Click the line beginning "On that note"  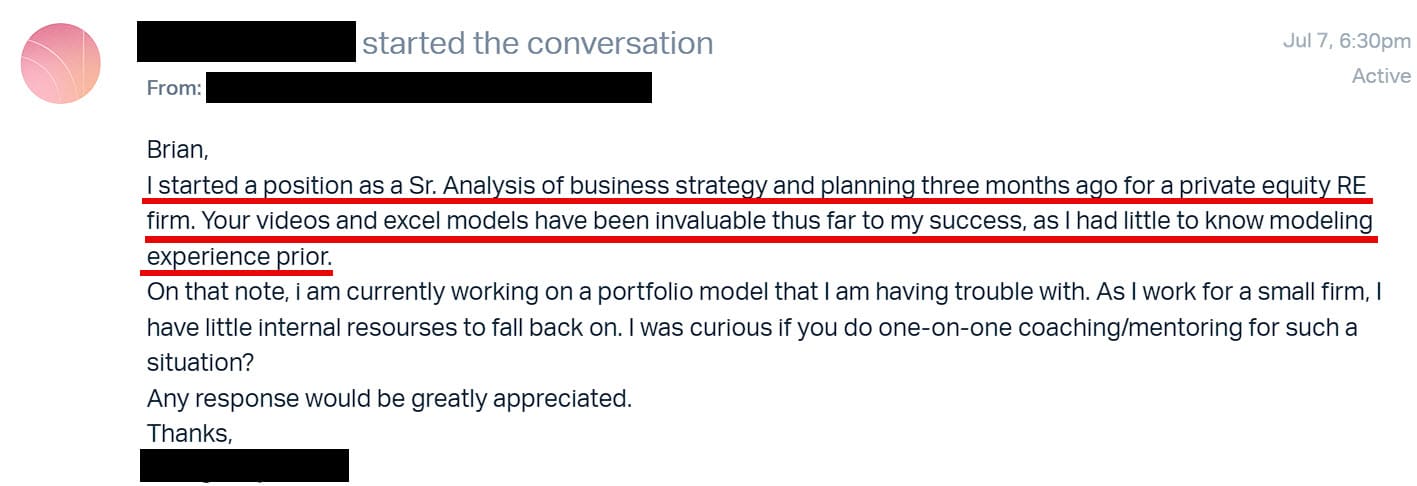click(x=764, y=292)
